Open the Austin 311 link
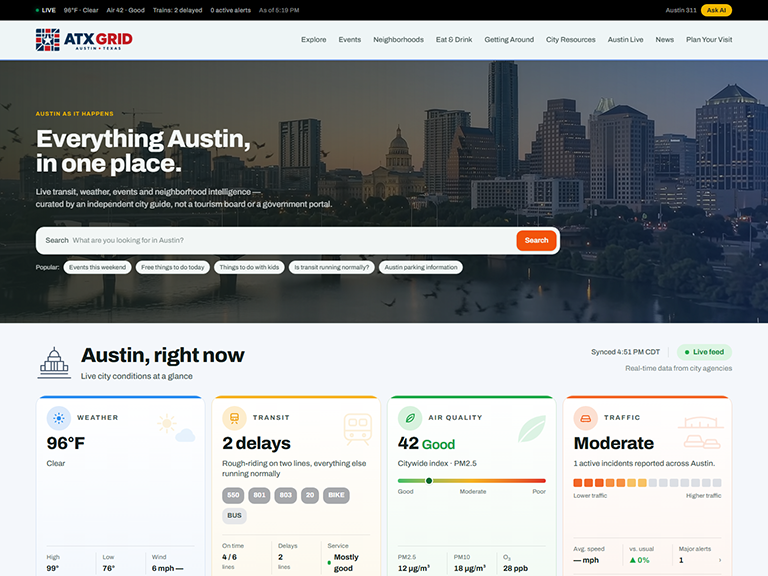Viewport: 768px width, 576px height. coord(681,10)
